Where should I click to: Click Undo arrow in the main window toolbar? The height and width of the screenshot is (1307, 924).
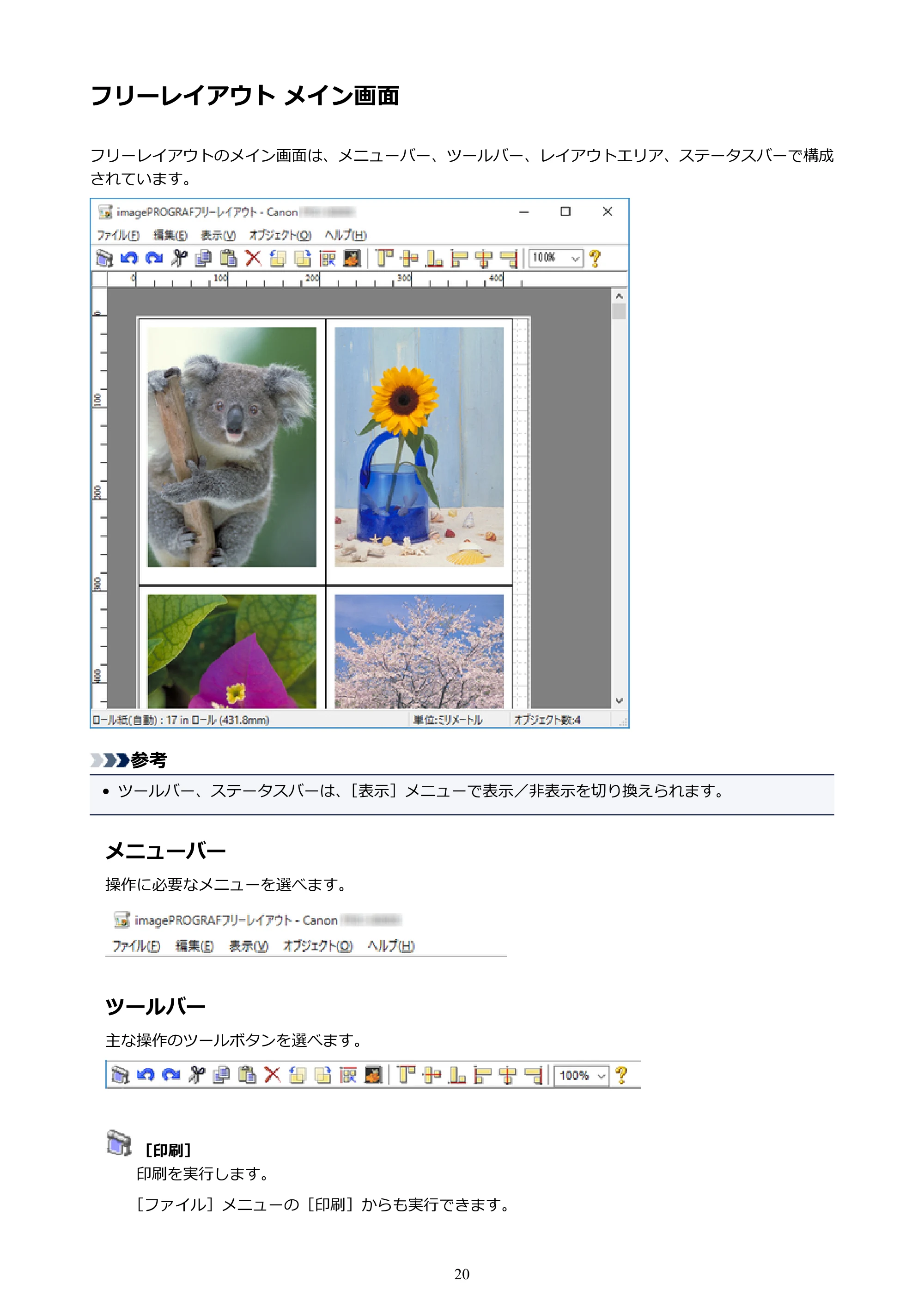tap(129, 258)
